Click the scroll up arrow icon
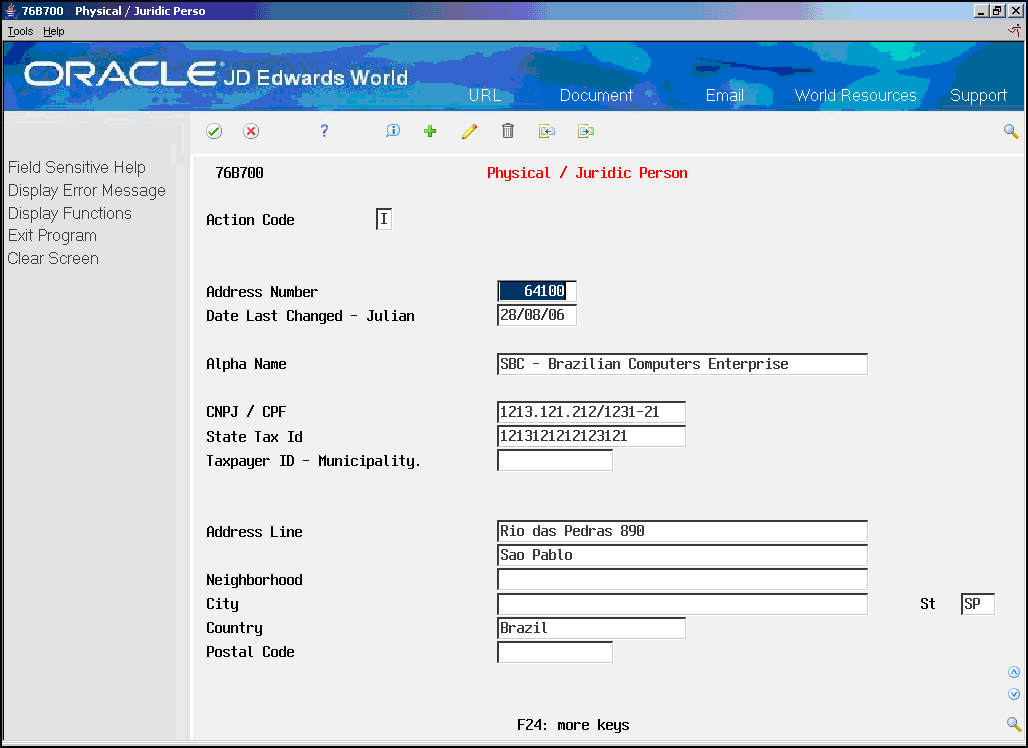This screenshot has height=748, width=1028. (1014, 672)
